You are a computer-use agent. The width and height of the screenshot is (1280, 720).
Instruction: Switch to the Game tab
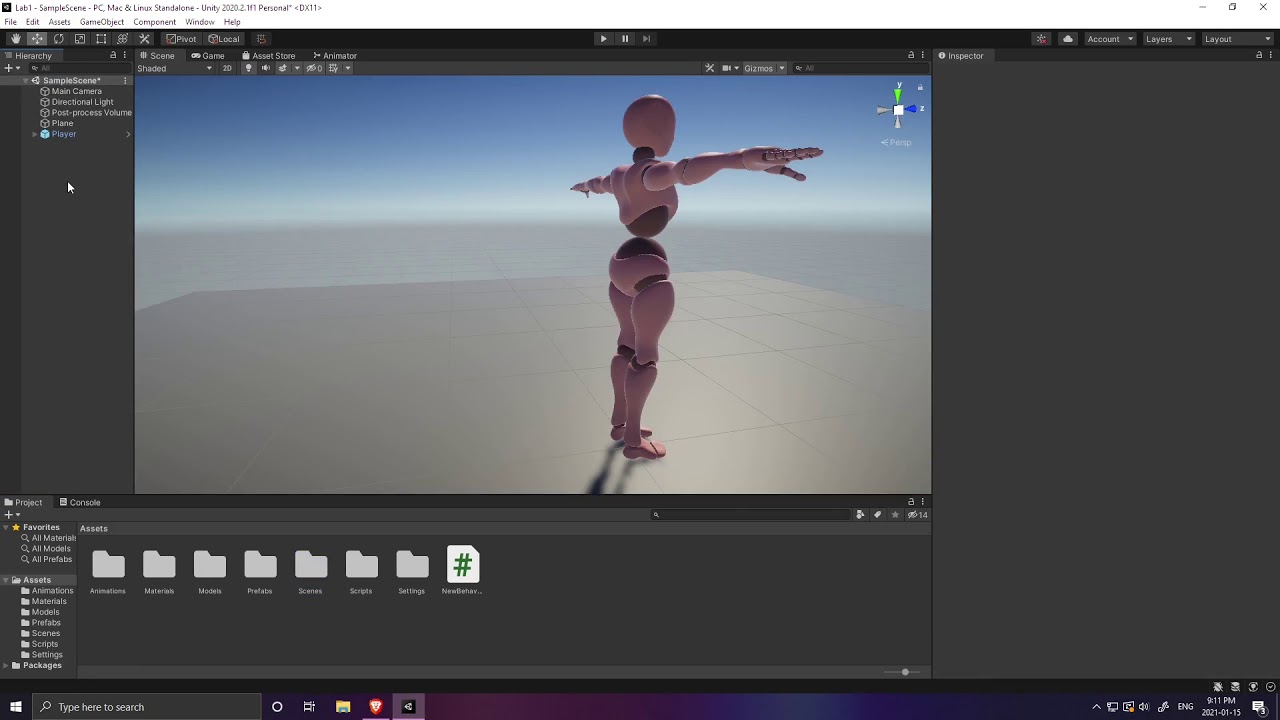pos(208,56)
